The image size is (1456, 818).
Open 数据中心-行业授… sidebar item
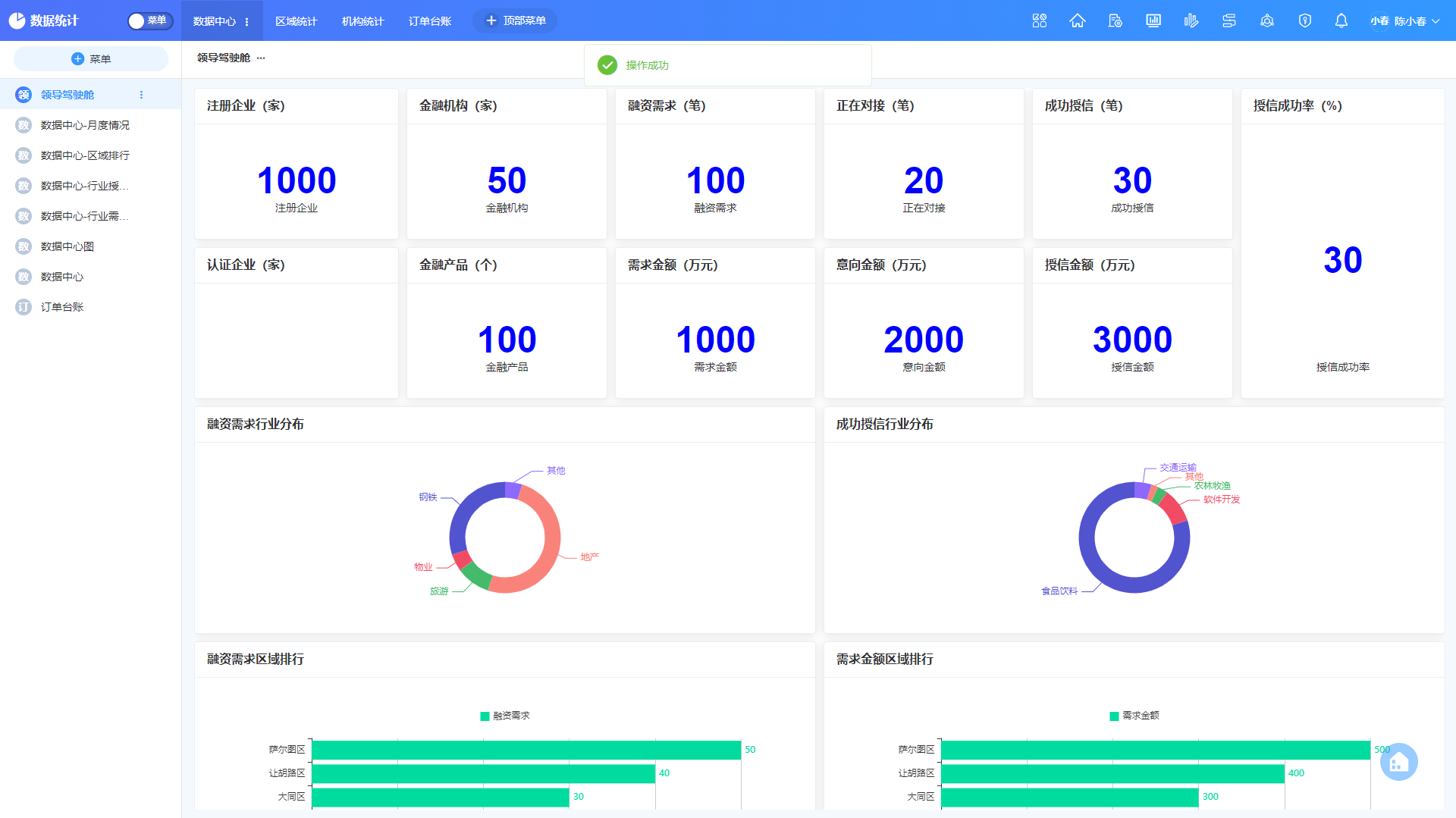(x=90, y=186)
